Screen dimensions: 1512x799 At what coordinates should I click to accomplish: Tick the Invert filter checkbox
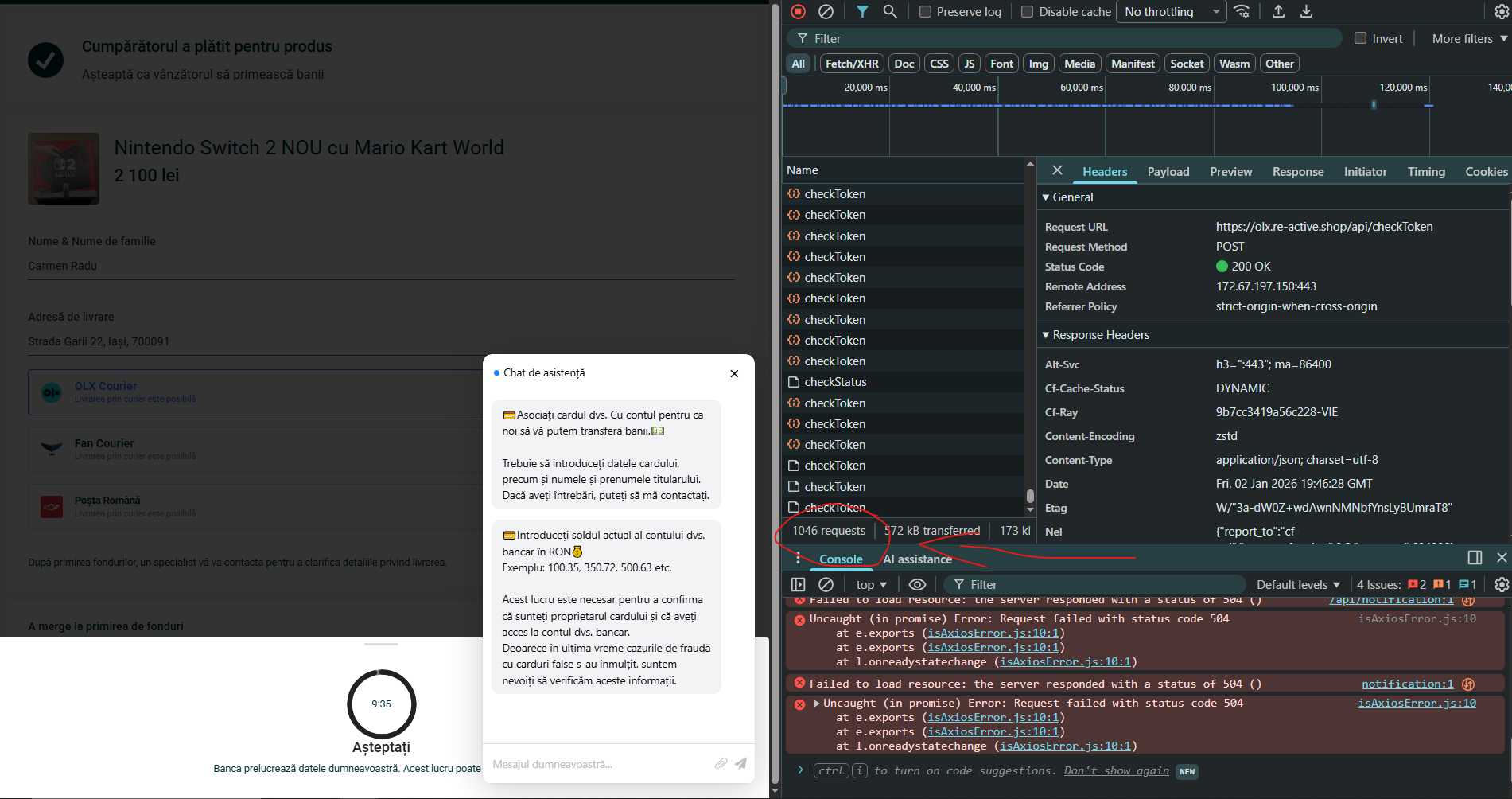[1360, 38]
